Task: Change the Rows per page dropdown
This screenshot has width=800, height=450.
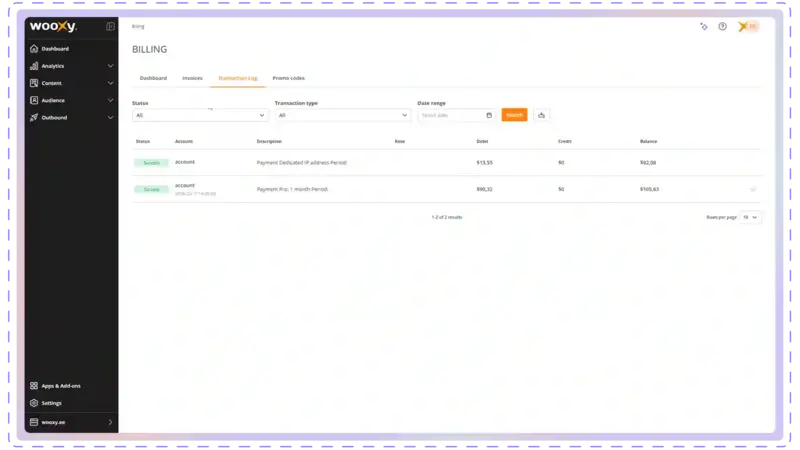Action: [x=750, y=217]
